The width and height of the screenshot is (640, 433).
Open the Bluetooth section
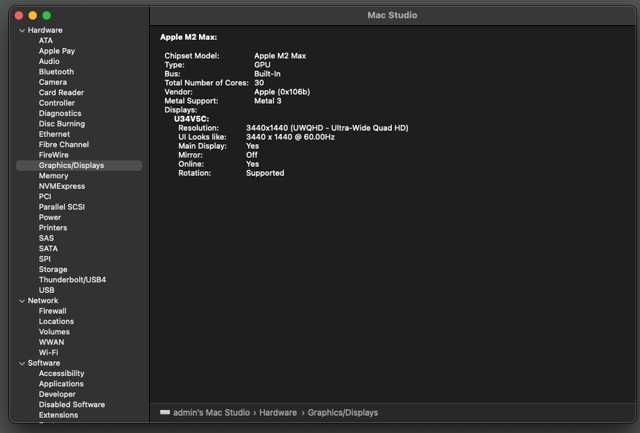click(x=56, y=72)
